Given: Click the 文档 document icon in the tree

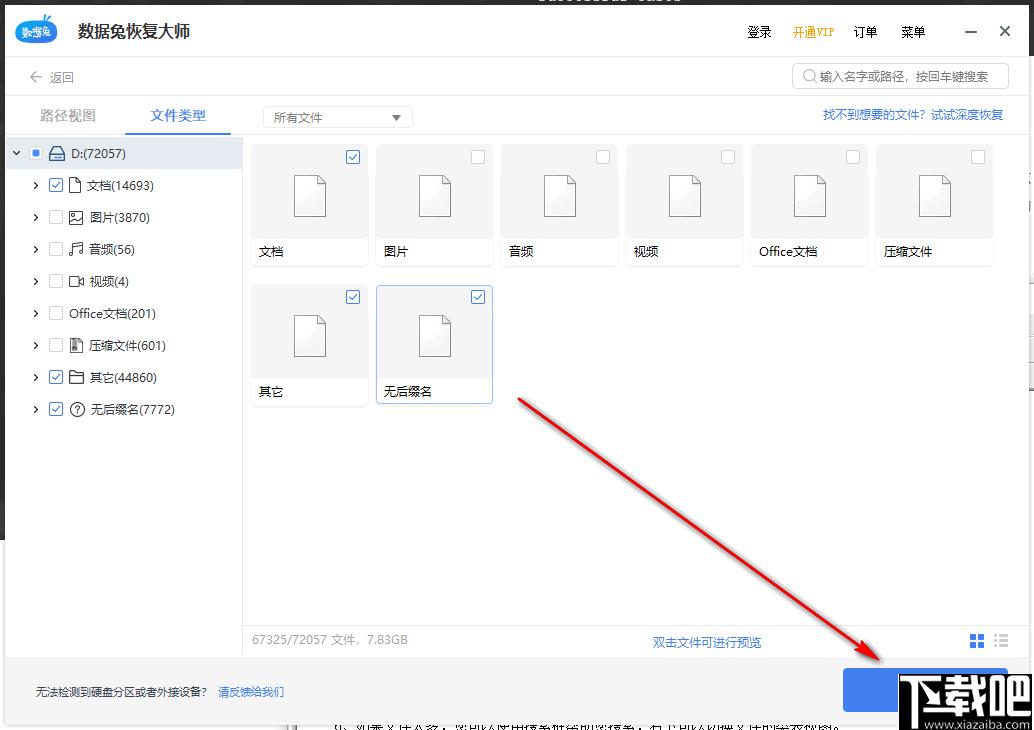Looking at the screenshot, I should coord(75,185).
